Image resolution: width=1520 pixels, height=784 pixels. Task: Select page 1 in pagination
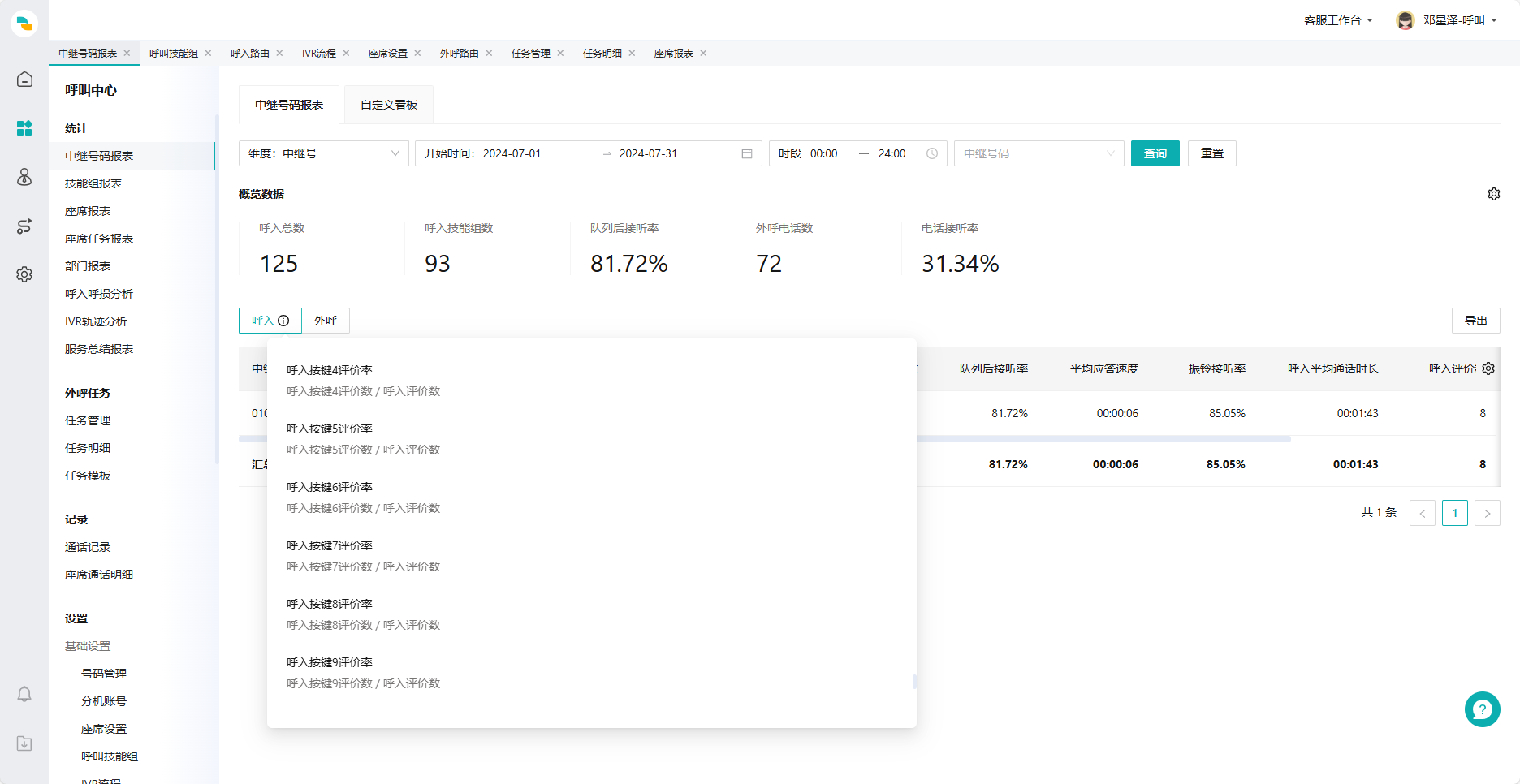[1455, 513]
